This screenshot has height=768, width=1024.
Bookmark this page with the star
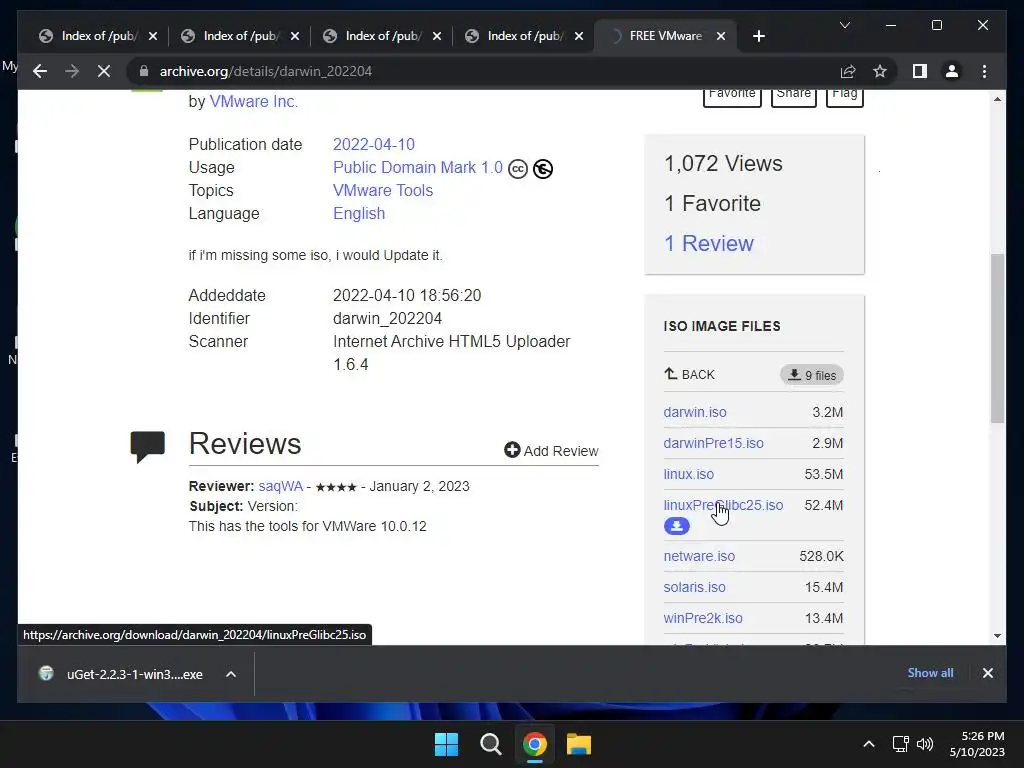click(880, 71)
